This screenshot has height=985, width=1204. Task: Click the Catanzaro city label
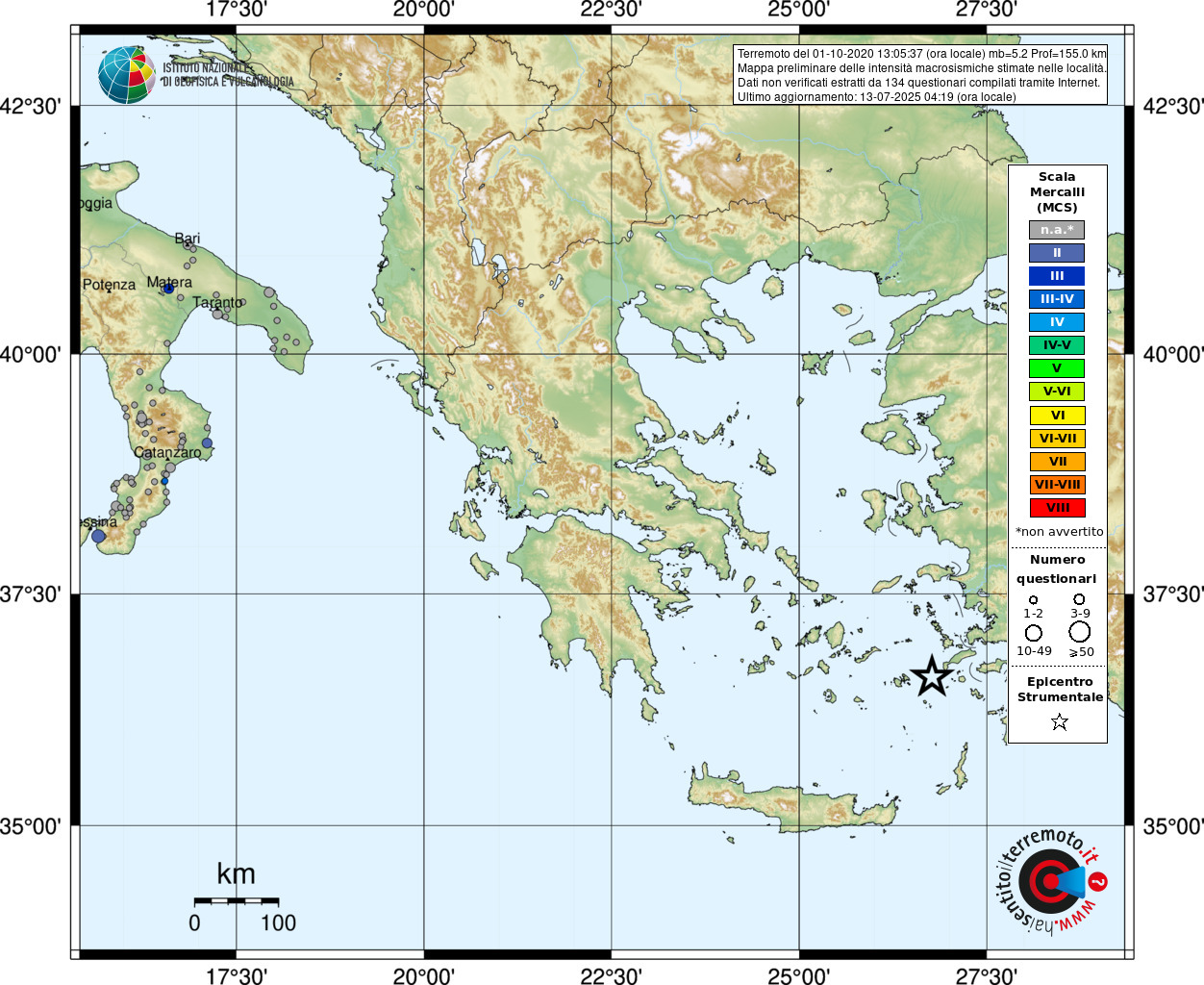pos(167,452)
